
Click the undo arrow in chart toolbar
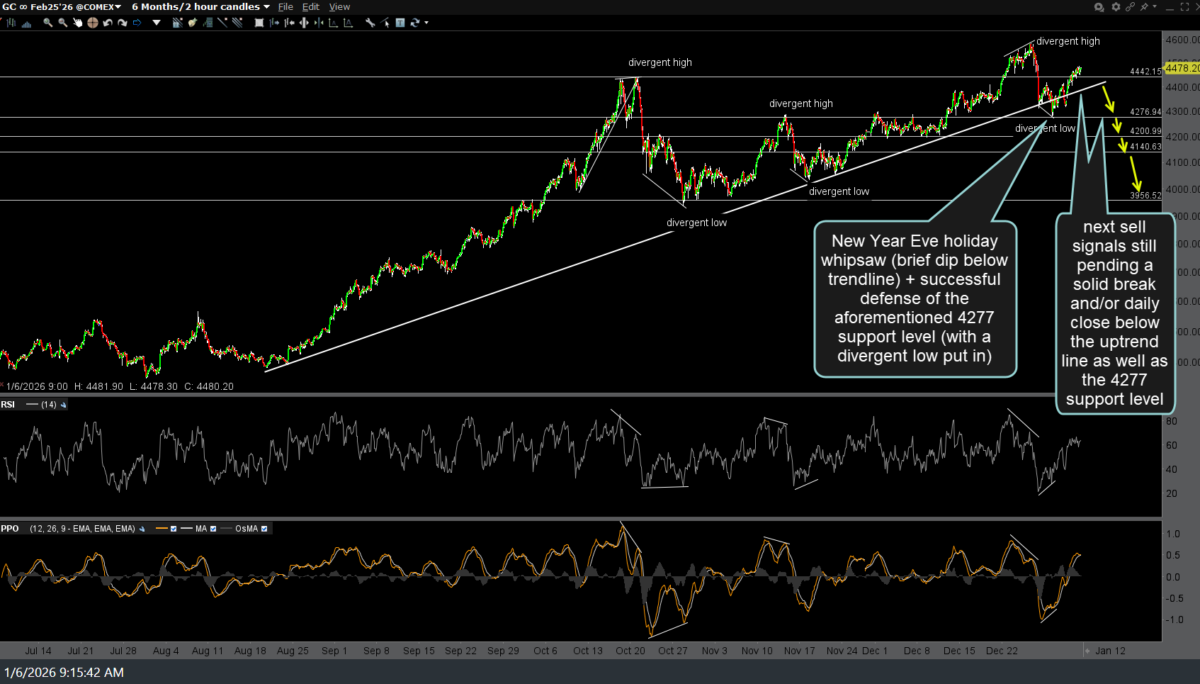(107, 23)
